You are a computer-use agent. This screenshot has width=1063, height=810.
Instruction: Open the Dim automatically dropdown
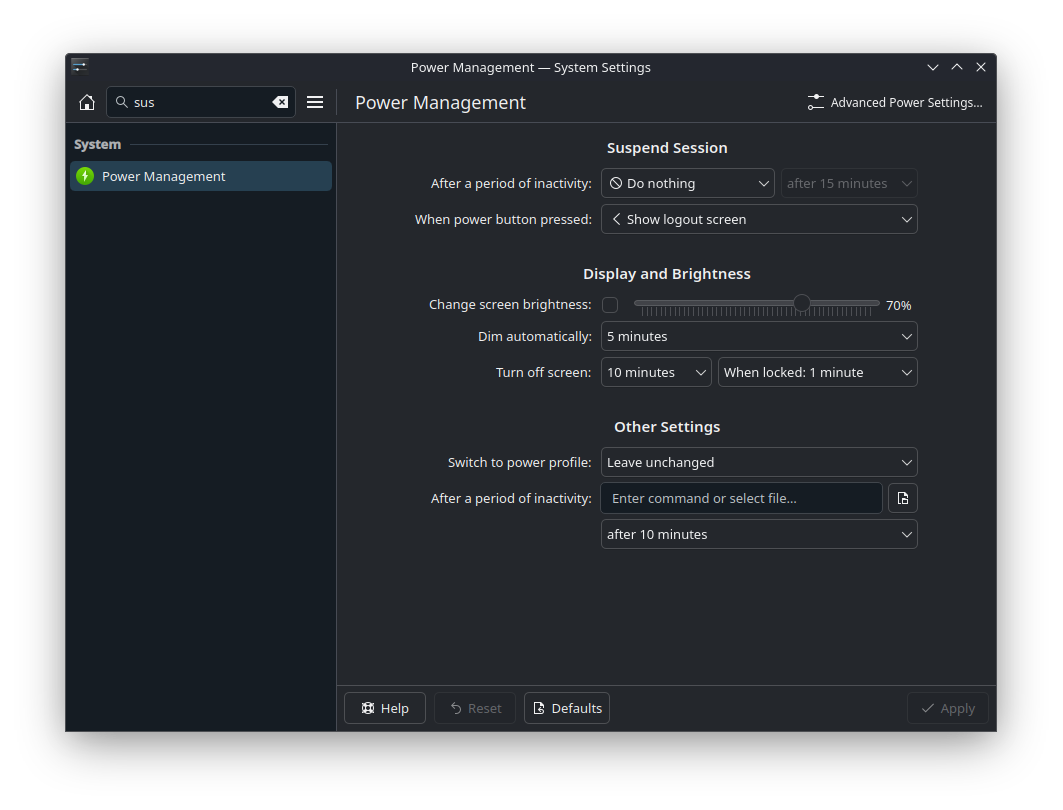pyautogui.click(x=759, y=336)
